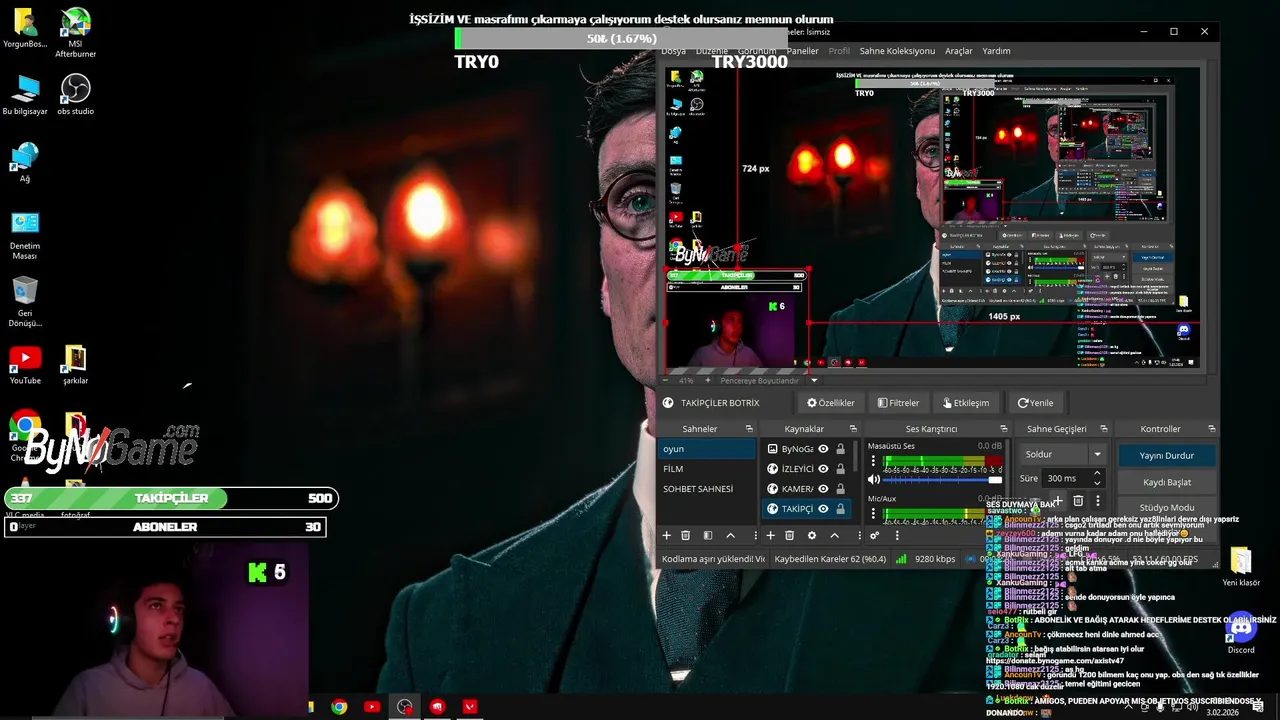
Task: Open the Soldur transition dropdown
Action: 1062,454
